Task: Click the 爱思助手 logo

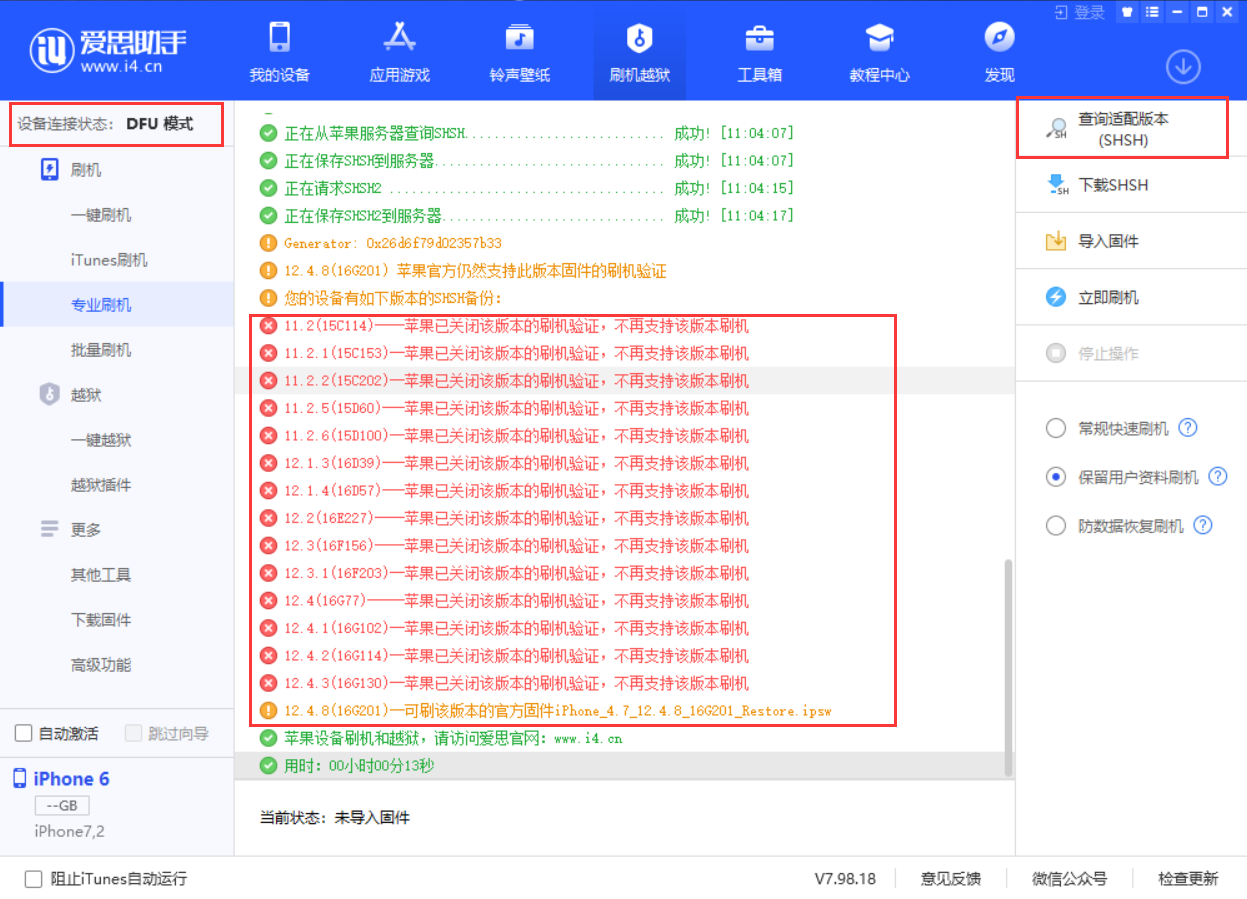Action: tap(107, 51)
